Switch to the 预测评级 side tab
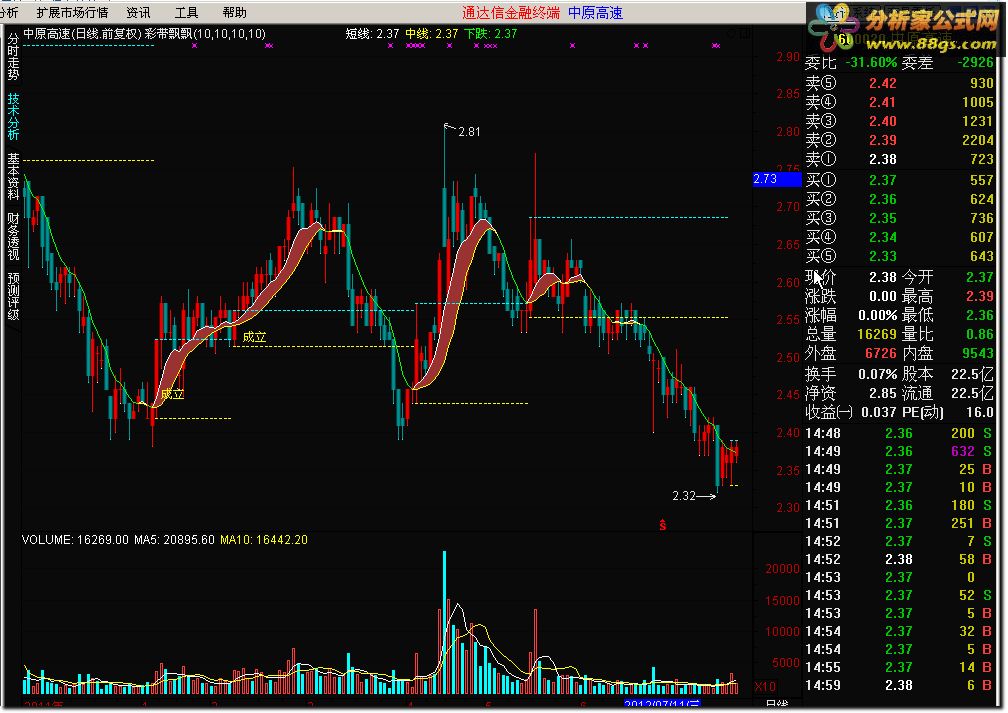This screenshot has height=713, width=1008. coord(13,296)
